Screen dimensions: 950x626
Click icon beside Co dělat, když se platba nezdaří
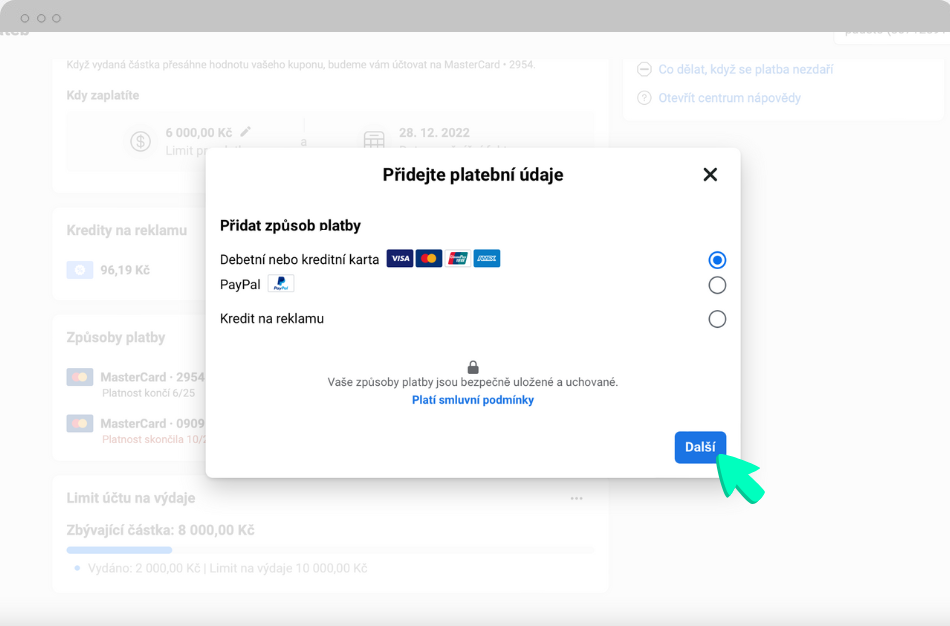(644, 69)
